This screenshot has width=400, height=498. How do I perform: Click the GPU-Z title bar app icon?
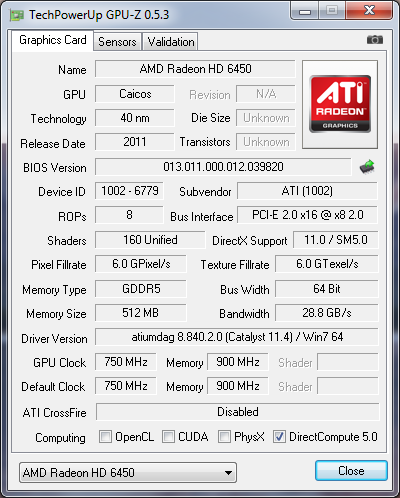[17, 15]
